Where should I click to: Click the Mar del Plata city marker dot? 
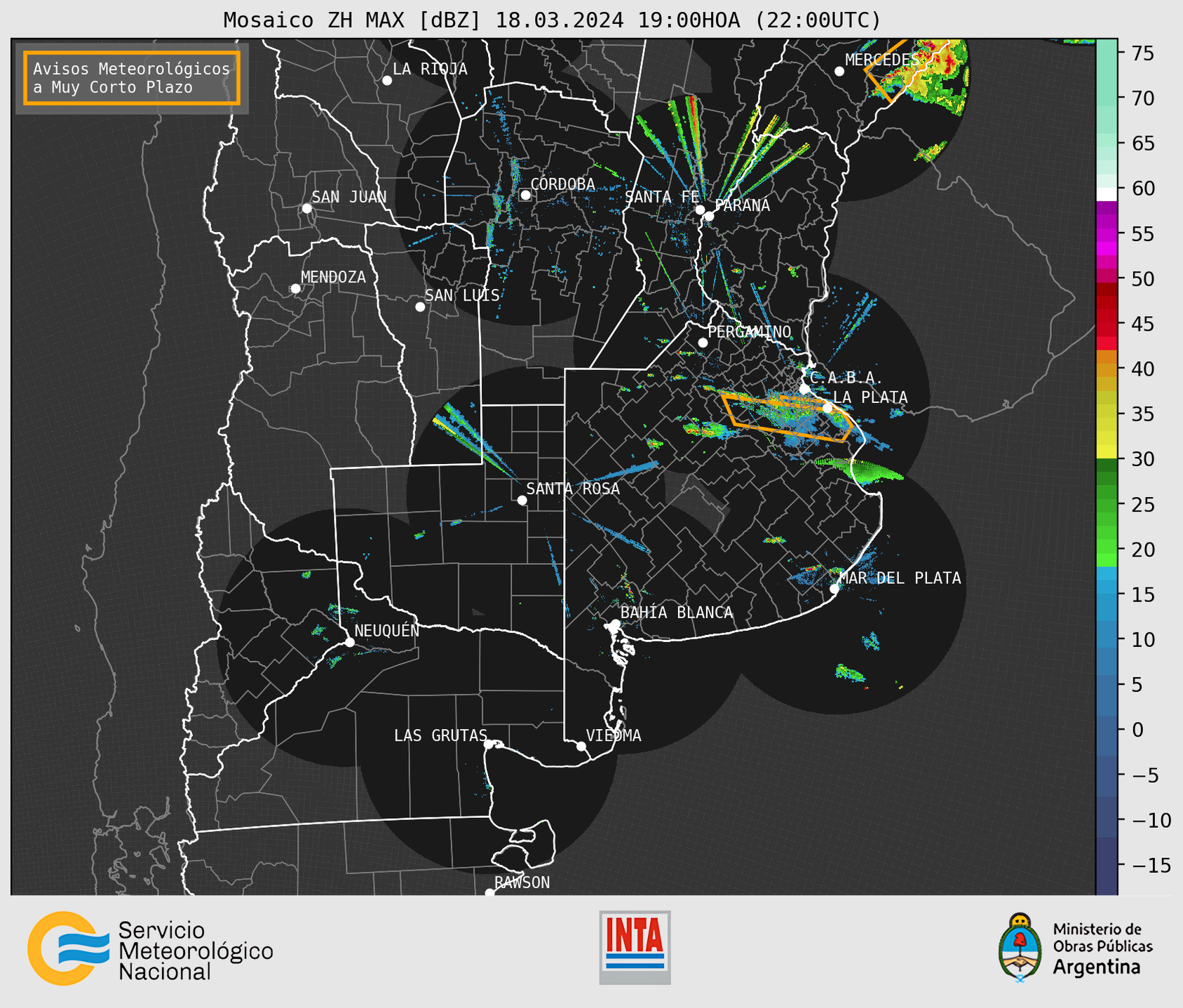(834, 589)
